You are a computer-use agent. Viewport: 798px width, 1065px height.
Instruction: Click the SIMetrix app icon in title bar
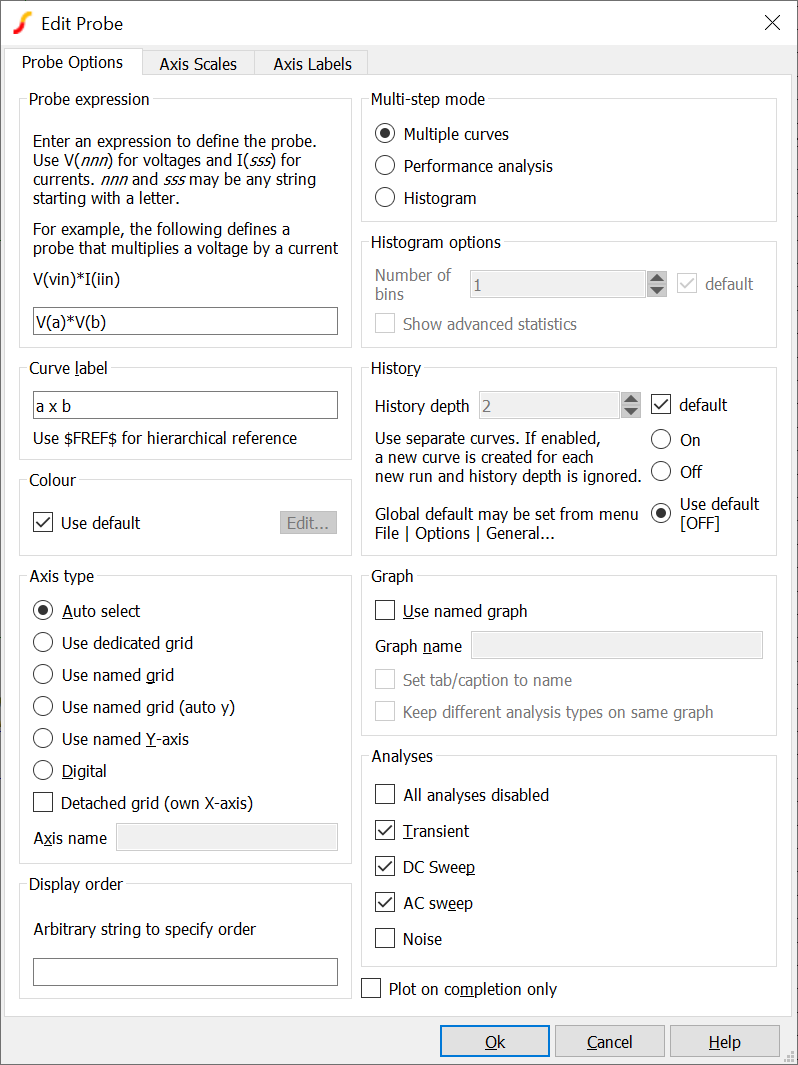pos(20,23)
